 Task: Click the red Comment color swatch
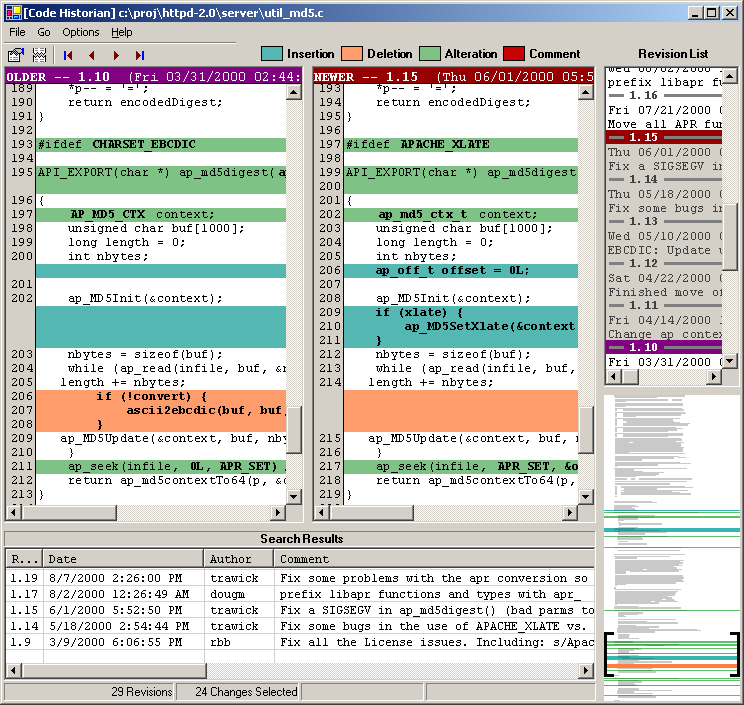click(x=513, y=54)
